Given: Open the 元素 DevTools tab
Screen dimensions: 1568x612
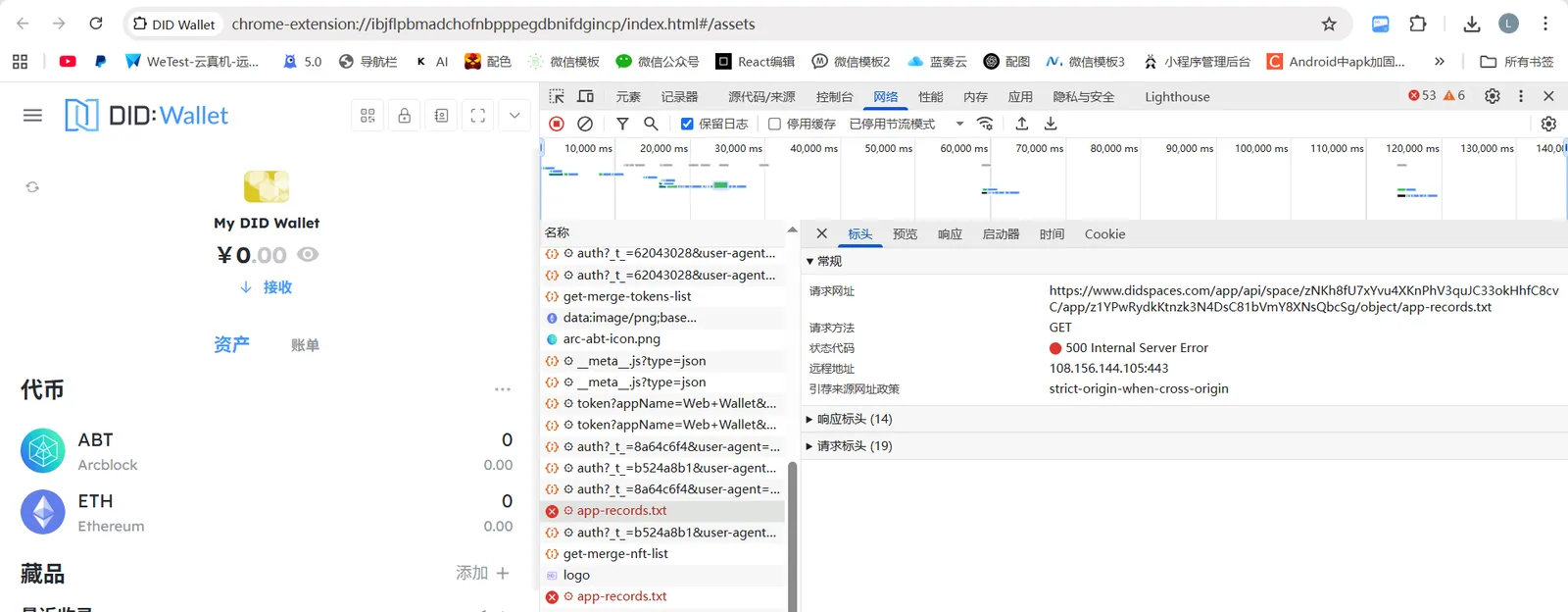Looking at the screenshot, I should click(x=628, y=97).
